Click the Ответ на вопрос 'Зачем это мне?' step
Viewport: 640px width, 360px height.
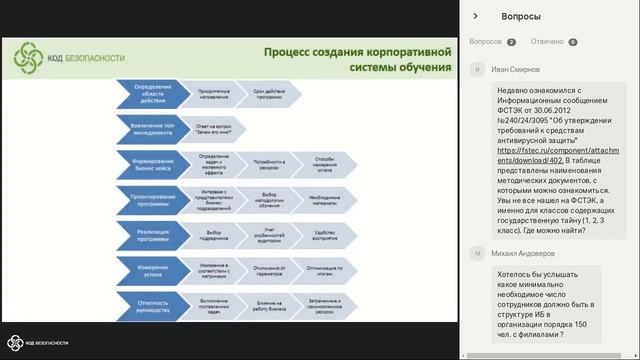pos(213,129)
